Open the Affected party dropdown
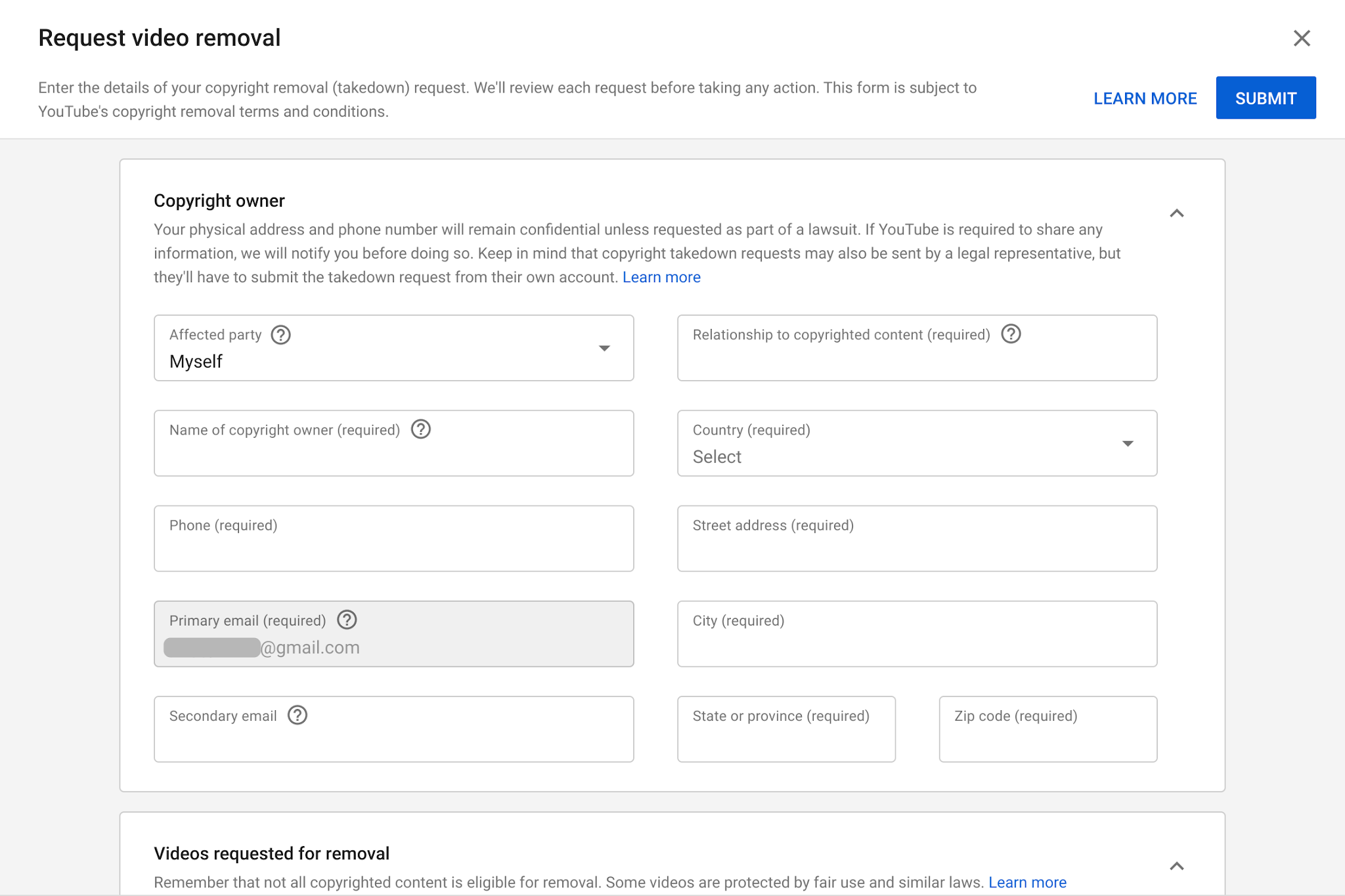 (604, 348)
